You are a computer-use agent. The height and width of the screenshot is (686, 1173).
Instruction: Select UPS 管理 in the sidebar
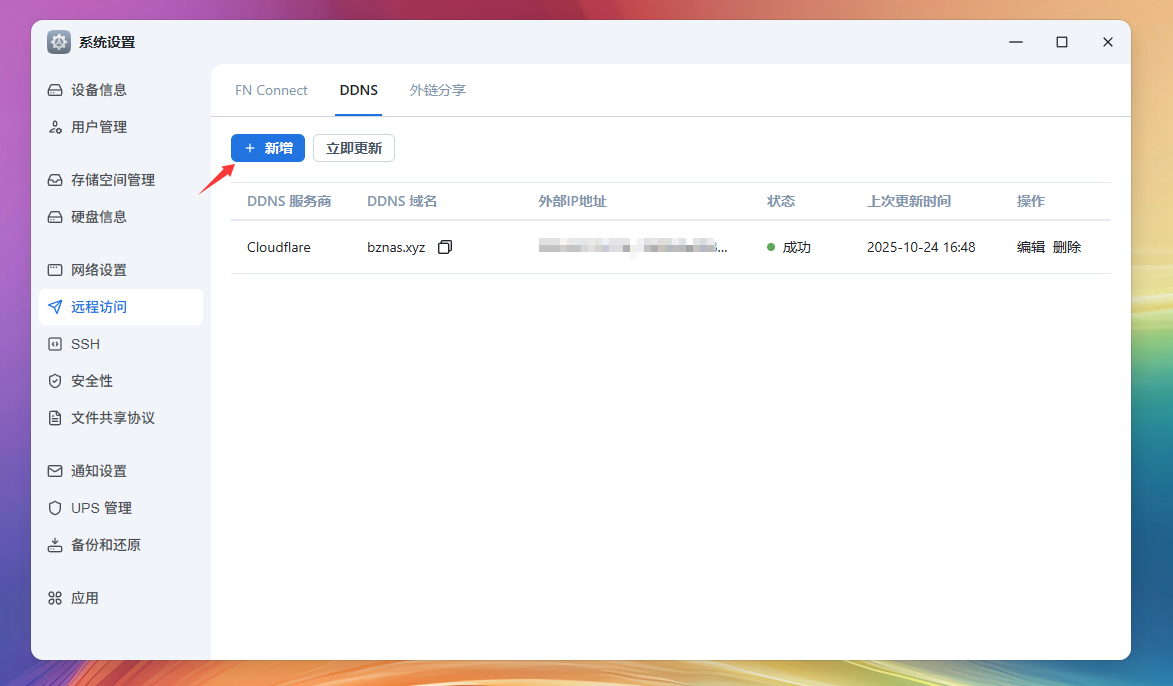pos(101,508)
